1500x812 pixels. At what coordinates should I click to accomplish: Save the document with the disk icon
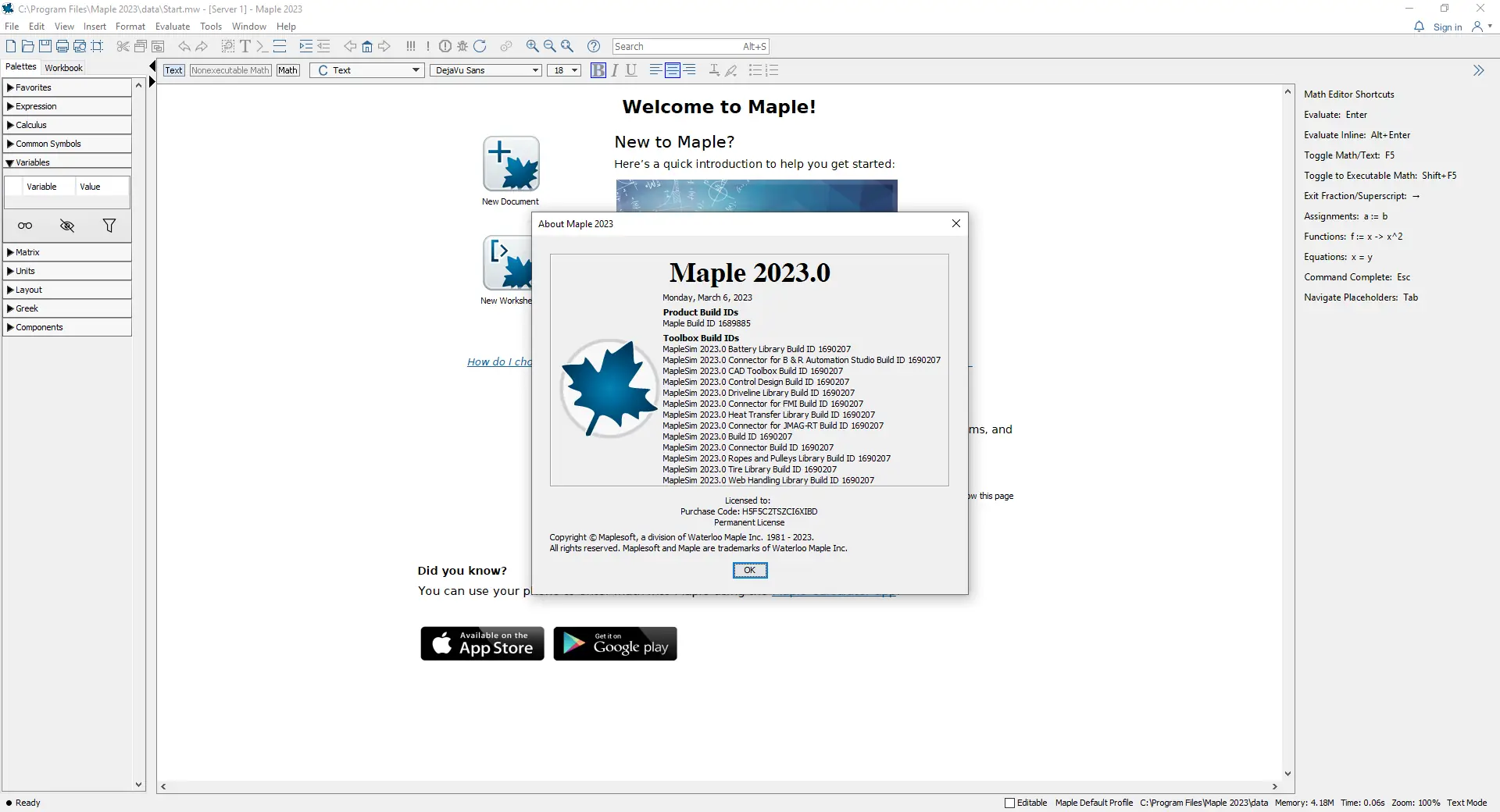click(45, 47)
